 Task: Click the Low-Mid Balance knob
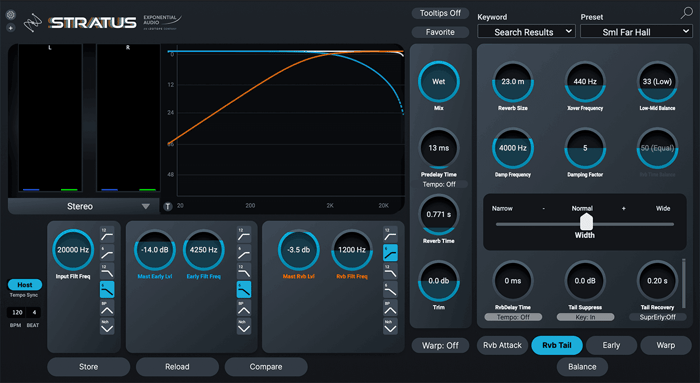pyautogui.click(x=657, y=82)
